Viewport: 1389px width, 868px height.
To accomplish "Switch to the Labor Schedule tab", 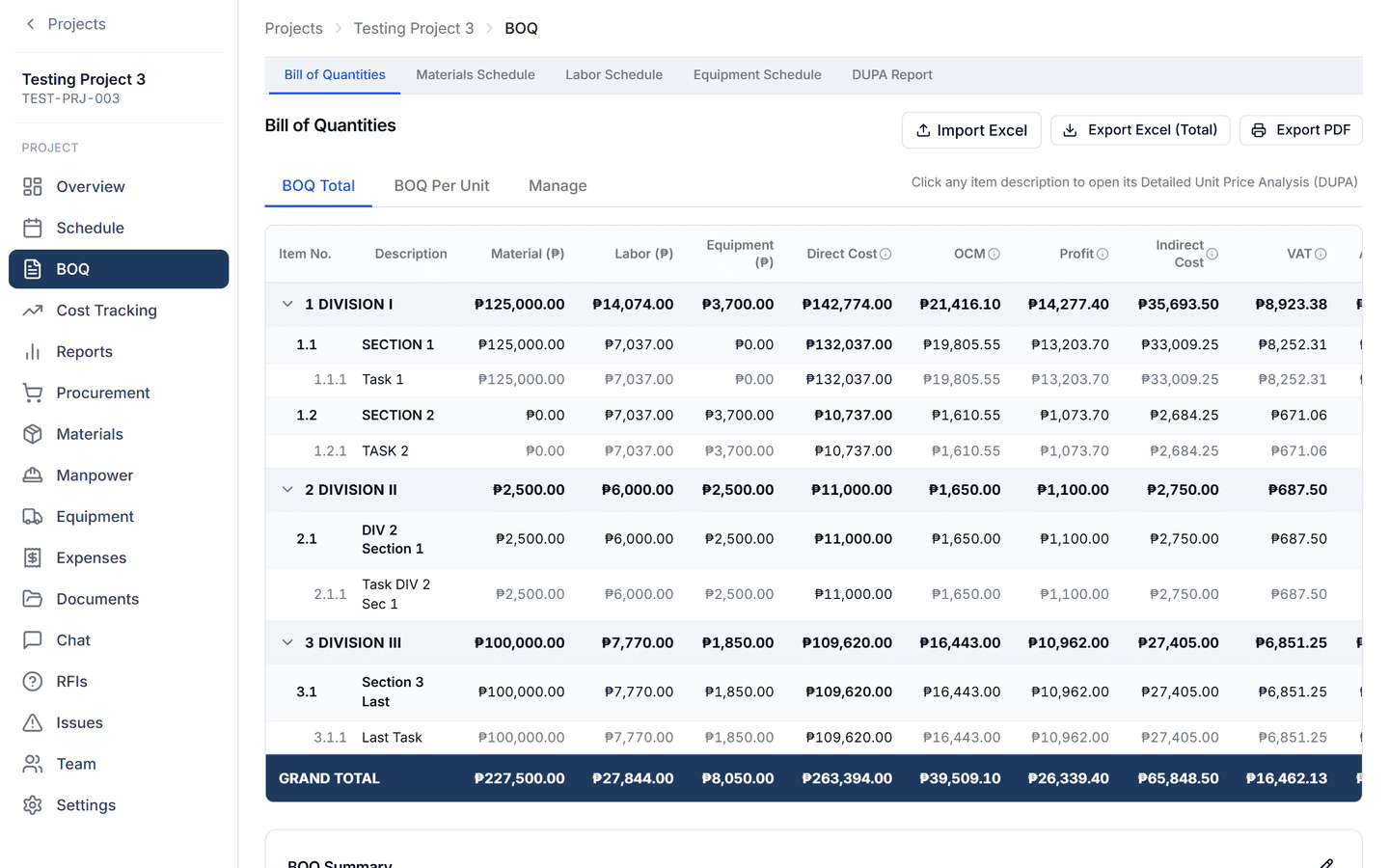I will click(614, 75).
